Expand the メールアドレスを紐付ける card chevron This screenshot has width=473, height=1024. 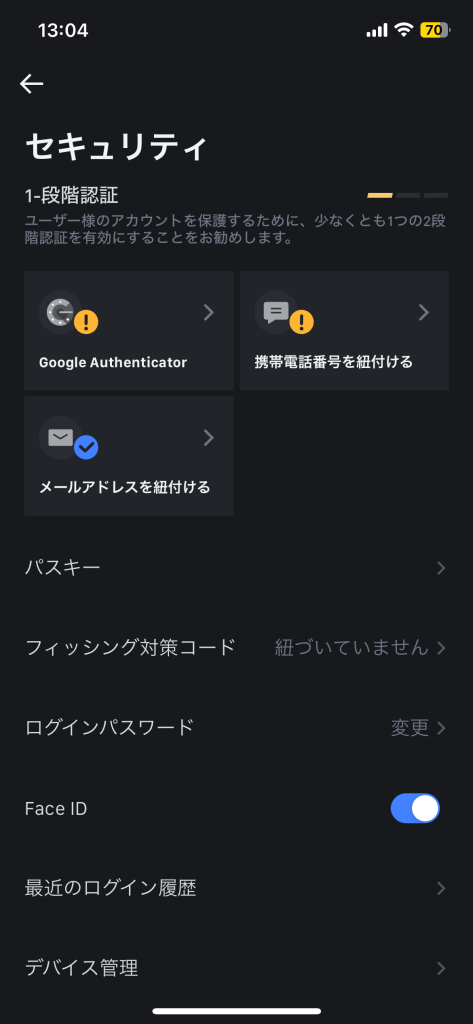[x=209, y=438]
